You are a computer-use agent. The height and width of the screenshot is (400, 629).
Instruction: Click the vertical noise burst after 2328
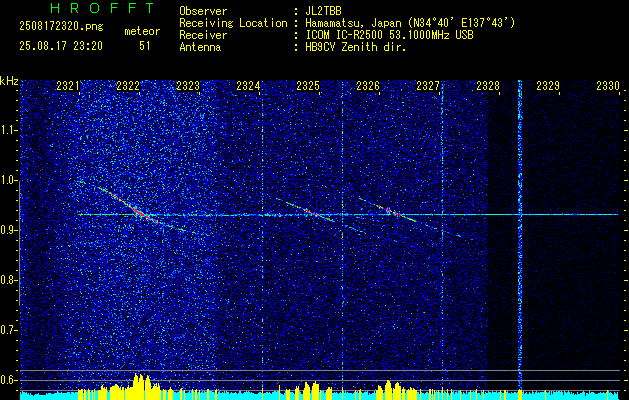click(520, 236)
